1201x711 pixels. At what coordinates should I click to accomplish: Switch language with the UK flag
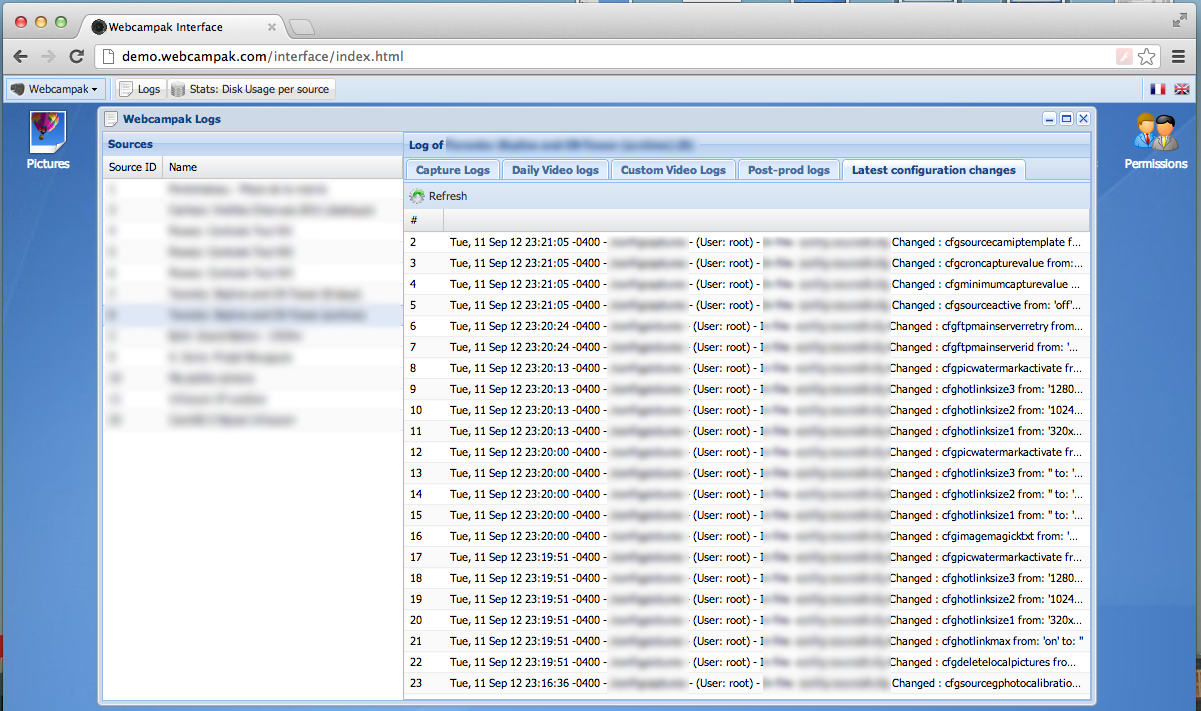coord(1182,89)
